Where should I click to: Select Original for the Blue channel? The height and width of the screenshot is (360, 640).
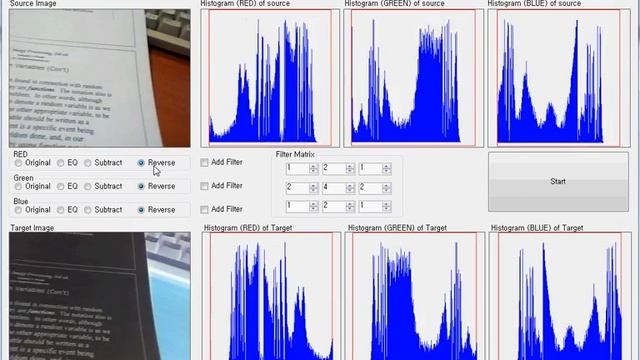coord(33,210)
